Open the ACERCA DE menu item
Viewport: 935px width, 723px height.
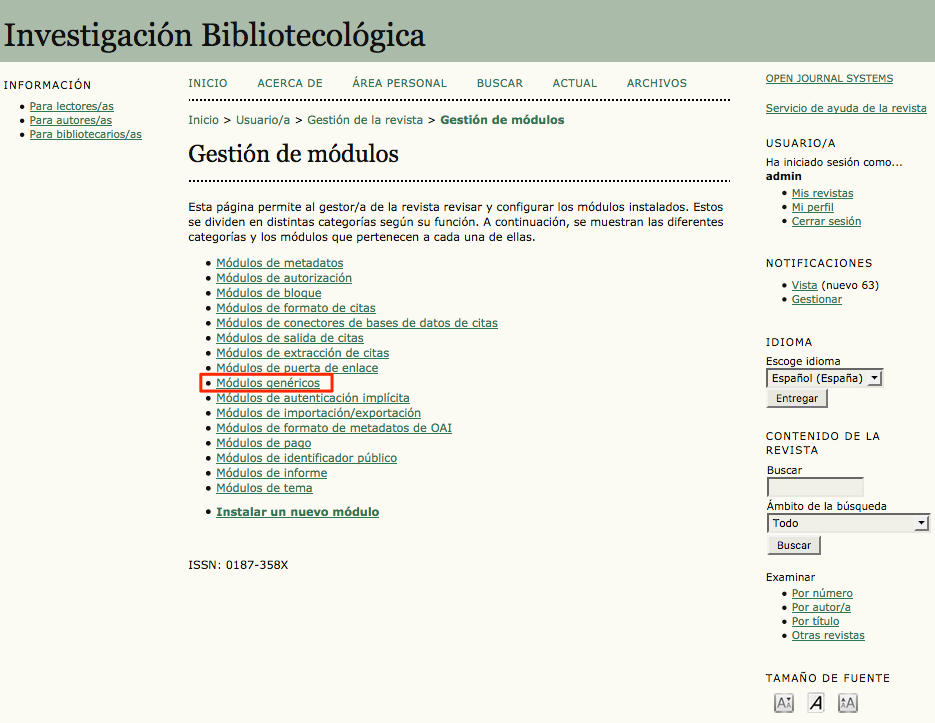[290, 83]
